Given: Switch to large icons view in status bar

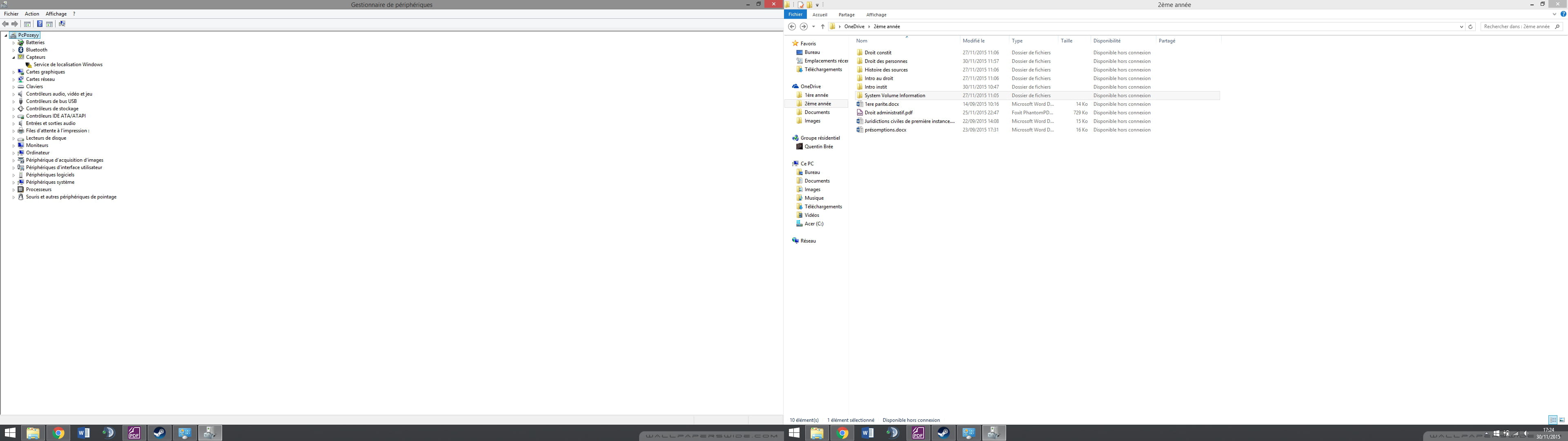Looking at the screenshot, I should click(1562, 420).
